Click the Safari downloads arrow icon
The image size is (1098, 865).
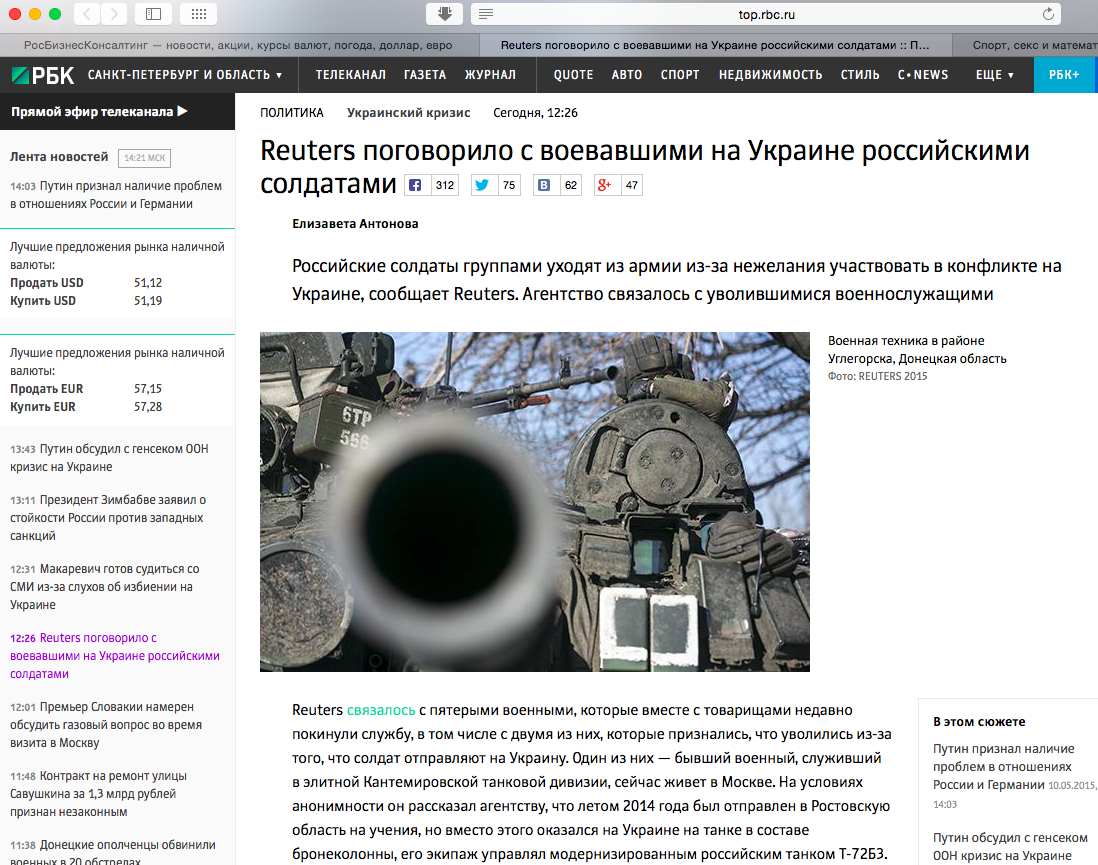pyautogui.click(x=444, y=14)
